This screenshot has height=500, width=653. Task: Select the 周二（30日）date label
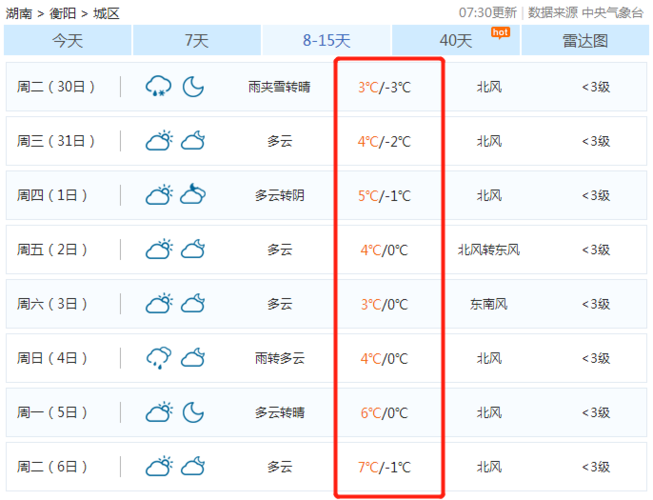[x=56, y=87]
